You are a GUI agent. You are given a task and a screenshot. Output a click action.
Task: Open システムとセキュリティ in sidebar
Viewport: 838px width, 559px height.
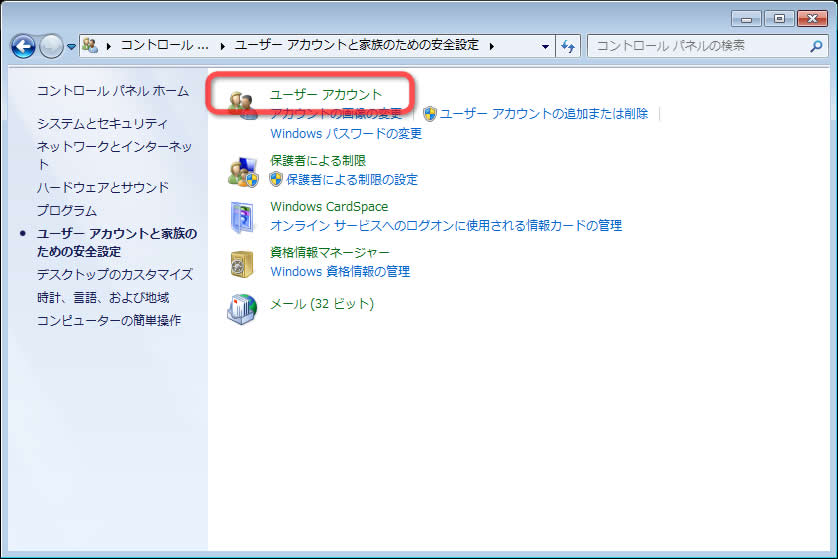coord(102,123)
